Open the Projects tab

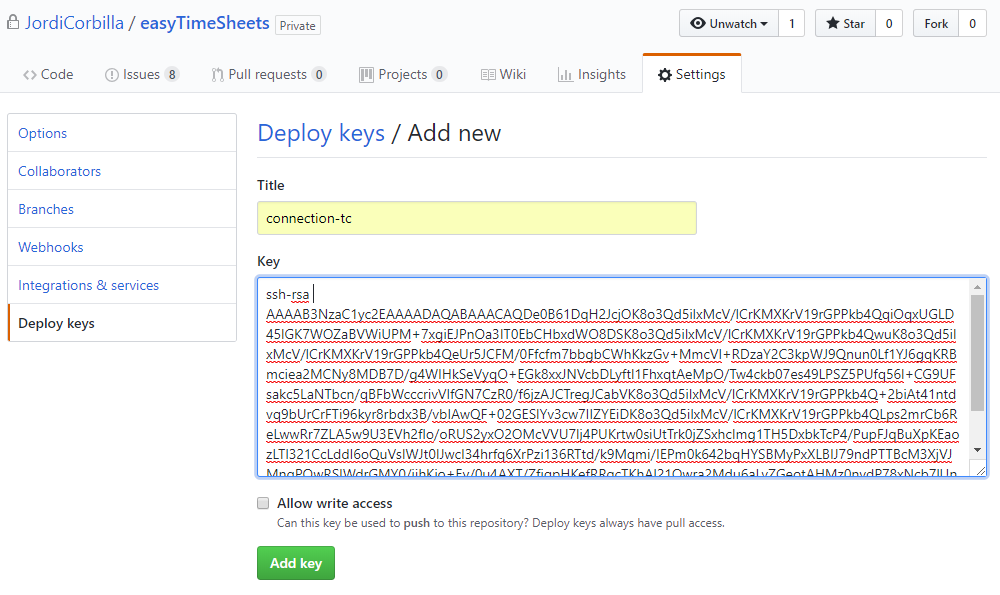click(x=403, y=75)
